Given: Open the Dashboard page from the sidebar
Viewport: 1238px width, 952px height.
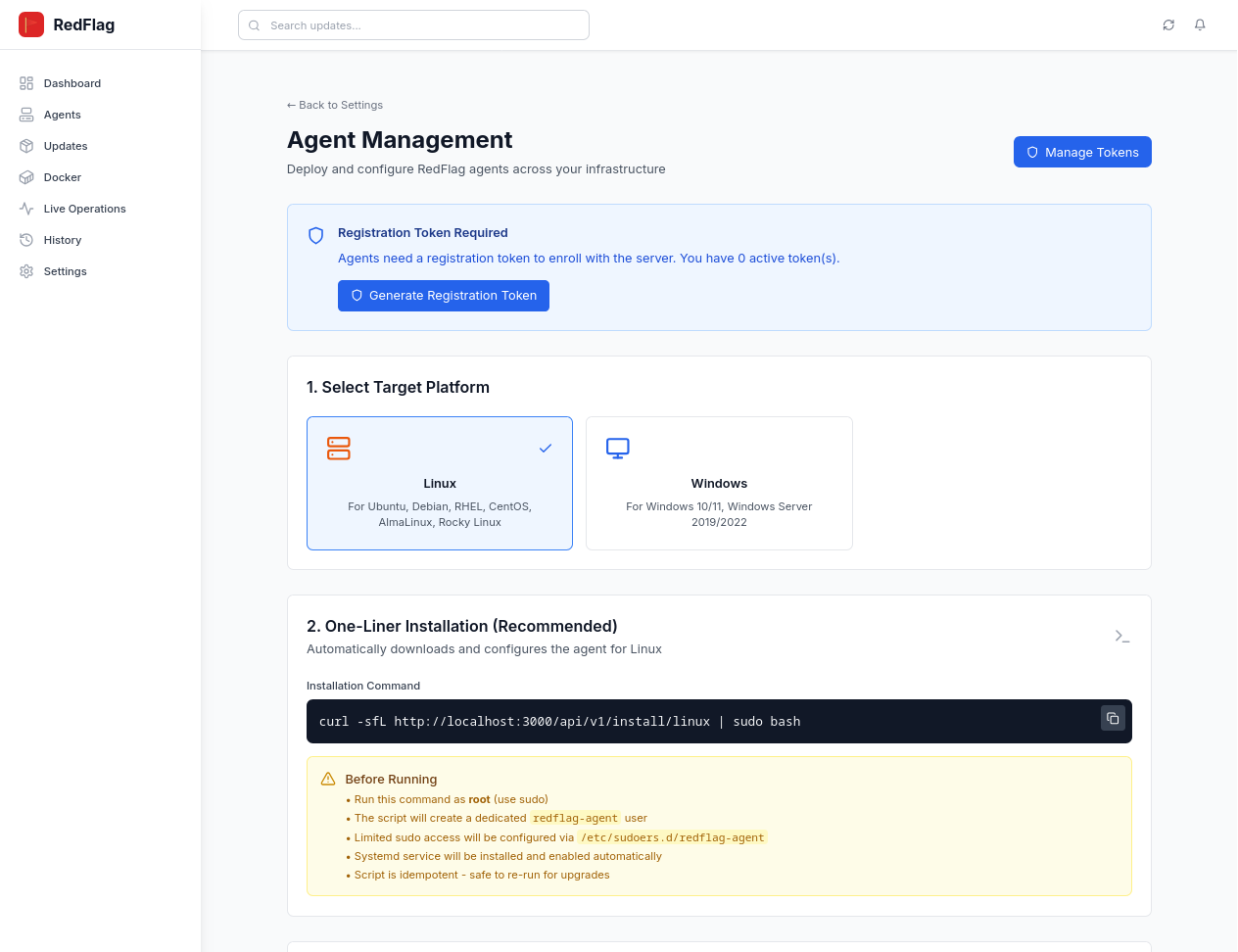Looking at the screenshot, I should click(x=71, y=83).
